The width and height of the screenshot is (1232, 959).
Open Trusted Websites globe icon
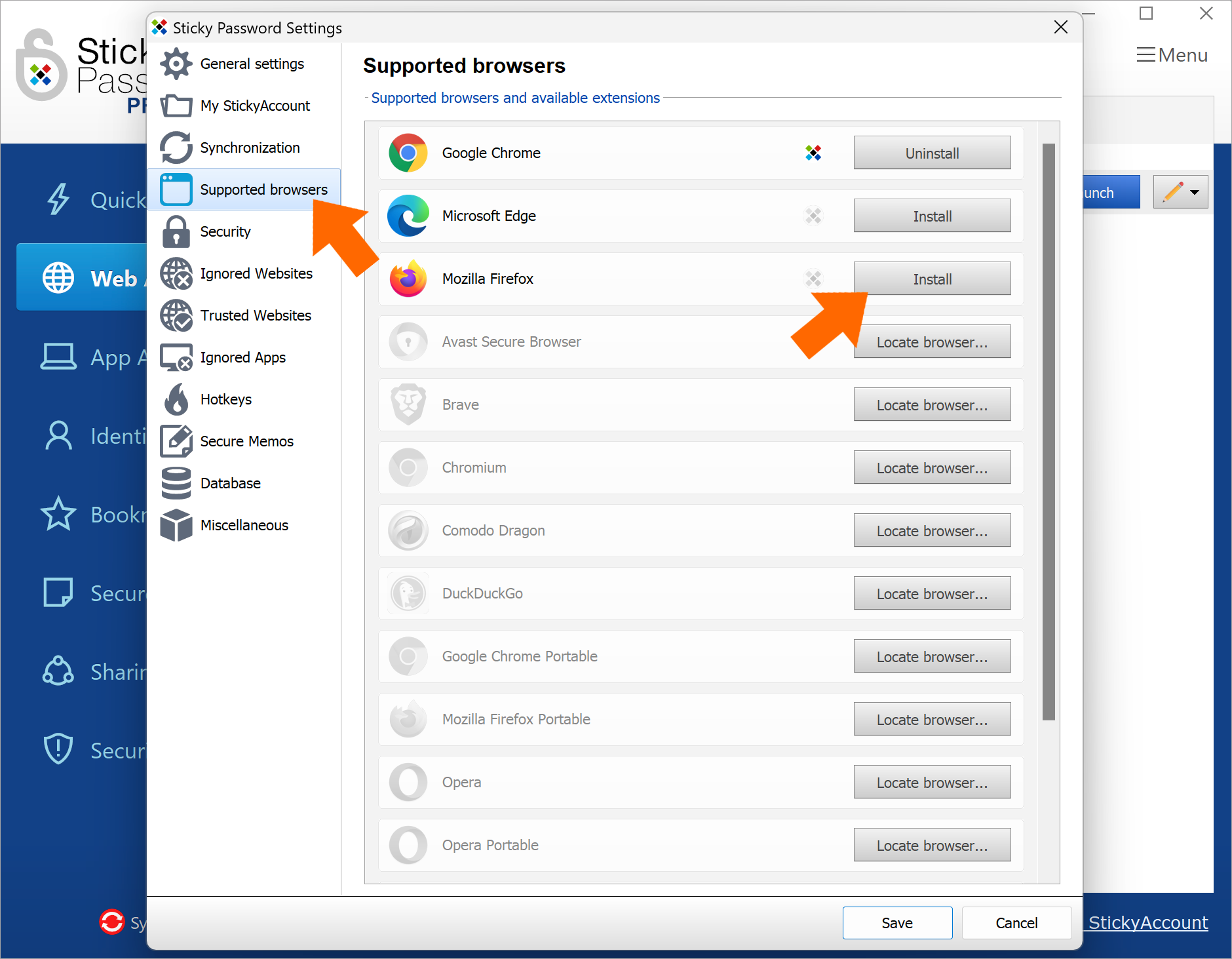176,315
